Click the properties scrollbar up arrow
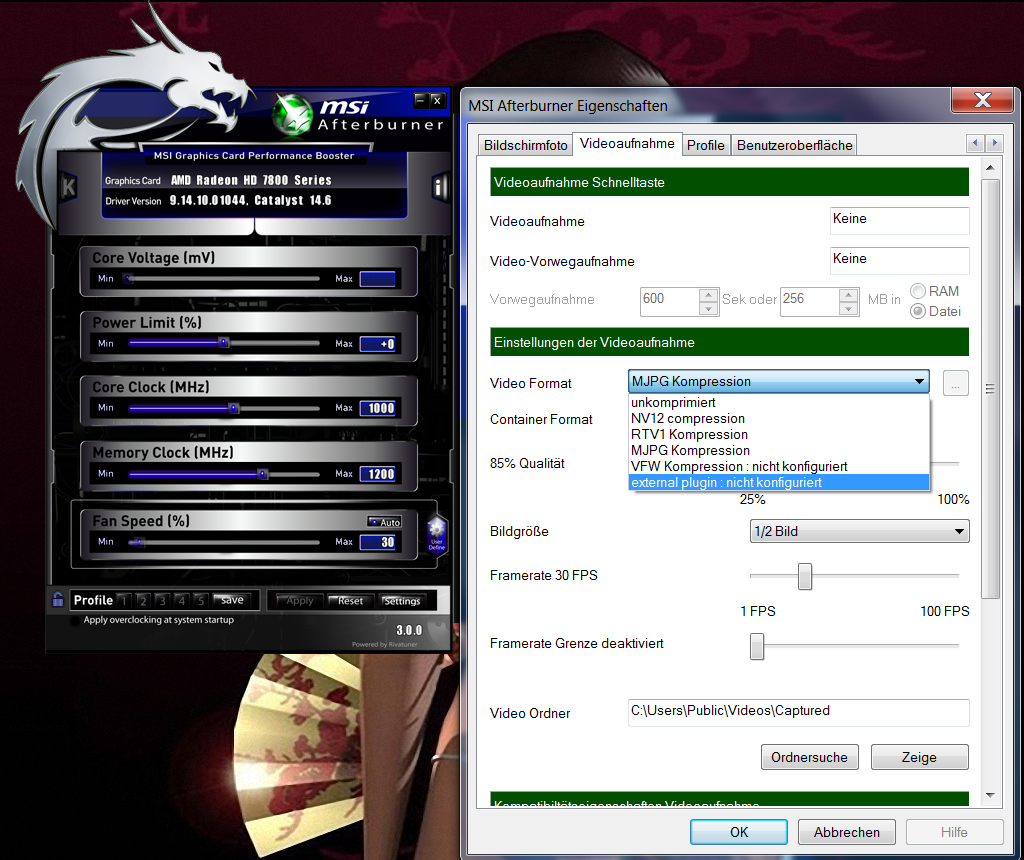The height and width of the screenshot is (860, 1024). [990, 168]
